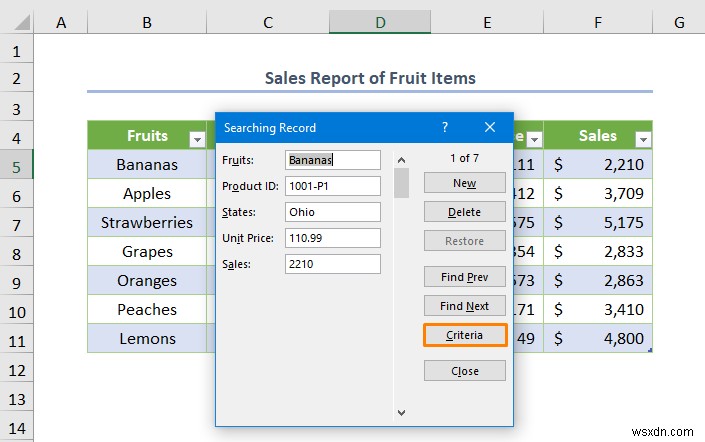The height and width of the screenshot is (442, 705).
Task: Click the Find Next button
Action: click(x=465, y=306)
